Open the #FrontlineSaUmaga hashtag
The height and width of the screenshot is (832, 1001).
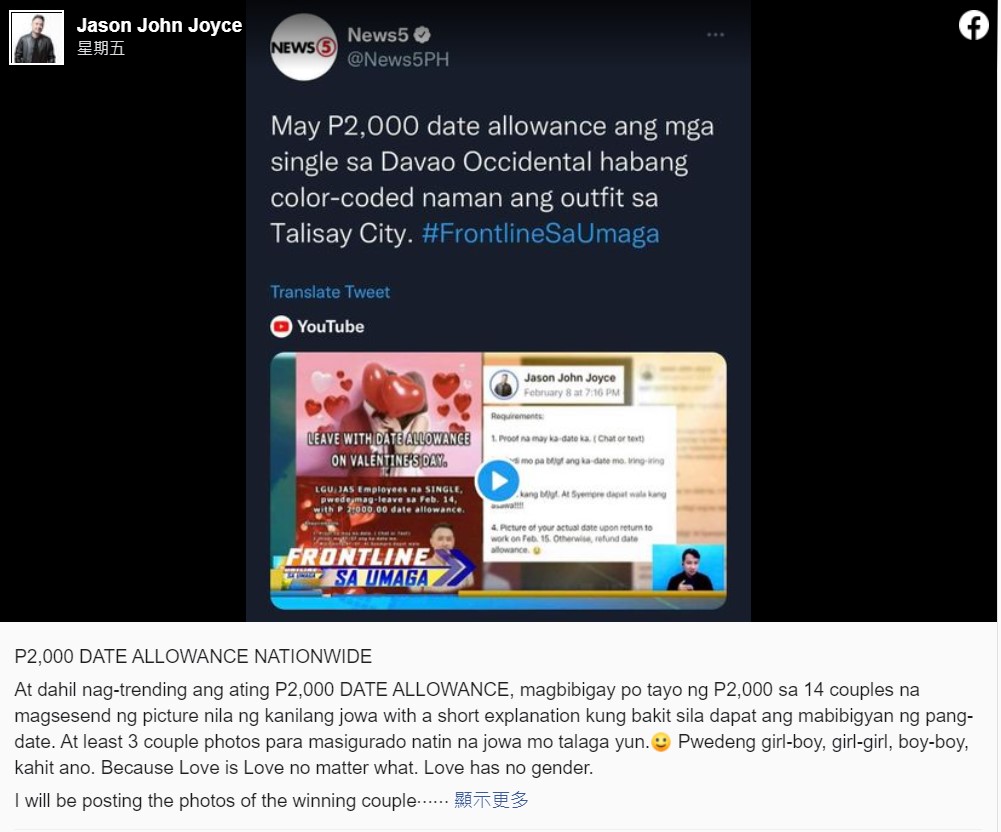pos(540,233)
